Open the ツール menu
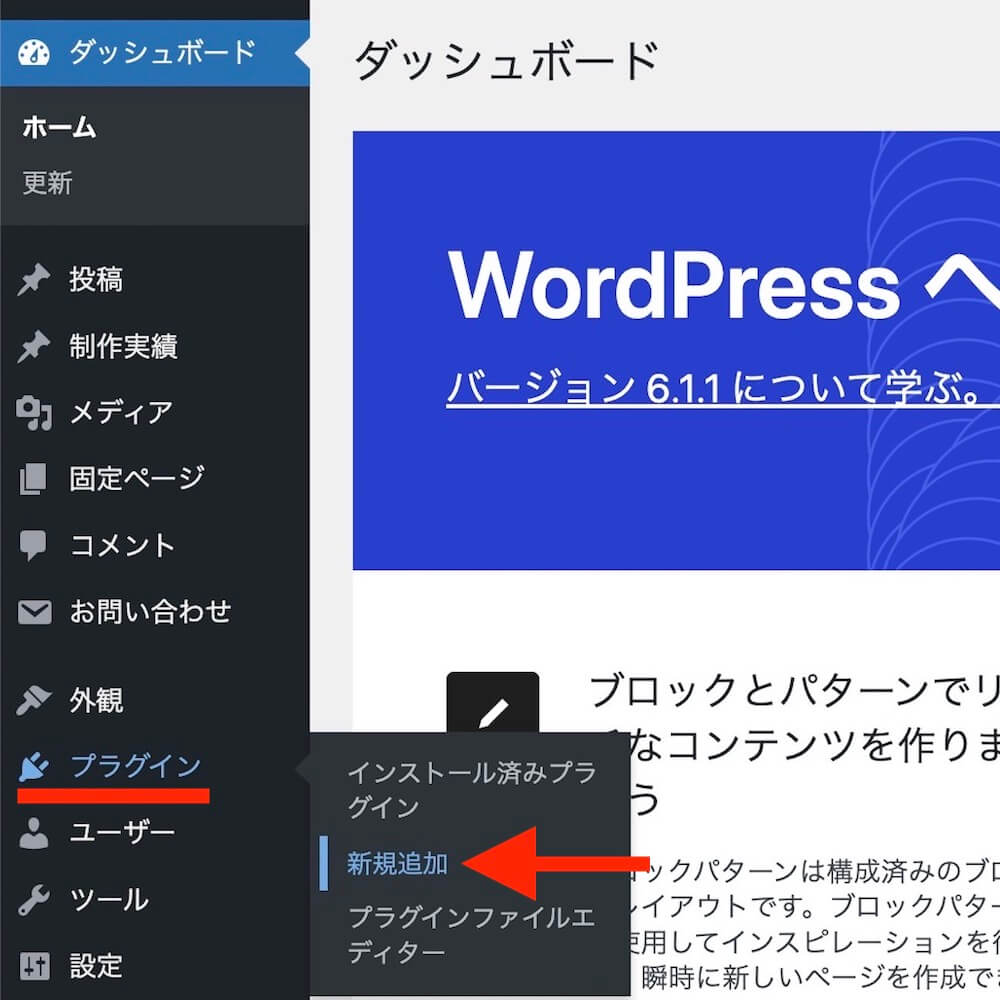The width and height of the screenshot is (1000, 1000). (x=155, y=900)
